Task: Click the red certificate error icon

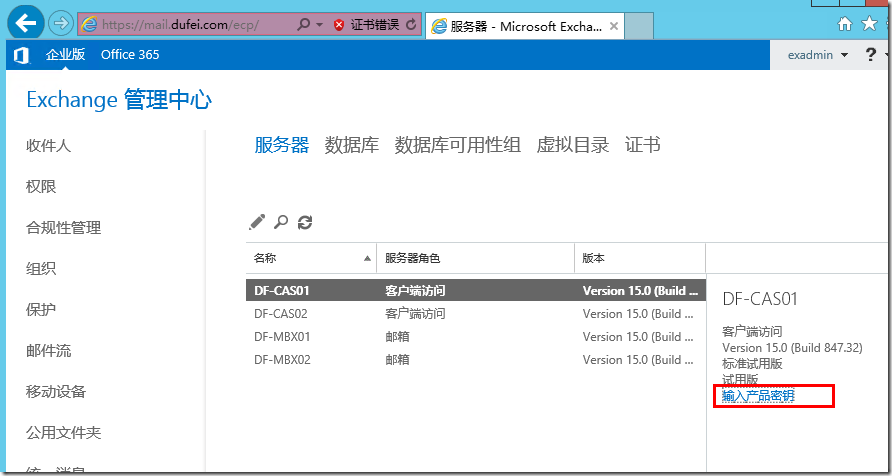Action: [x=339, y=24]
